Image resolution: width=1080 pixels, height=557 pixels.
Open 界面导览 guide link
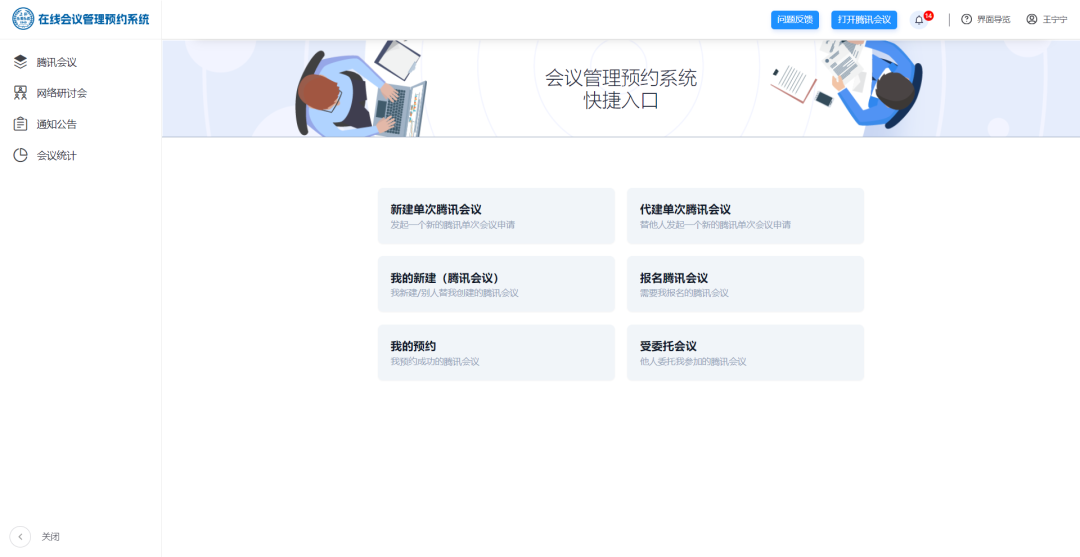[993, 19]
